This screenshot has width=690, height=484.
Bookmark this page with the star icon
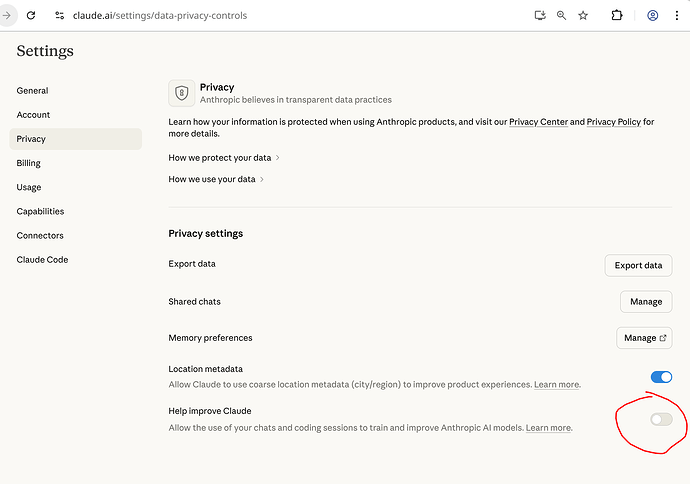(x=584, y=16)
